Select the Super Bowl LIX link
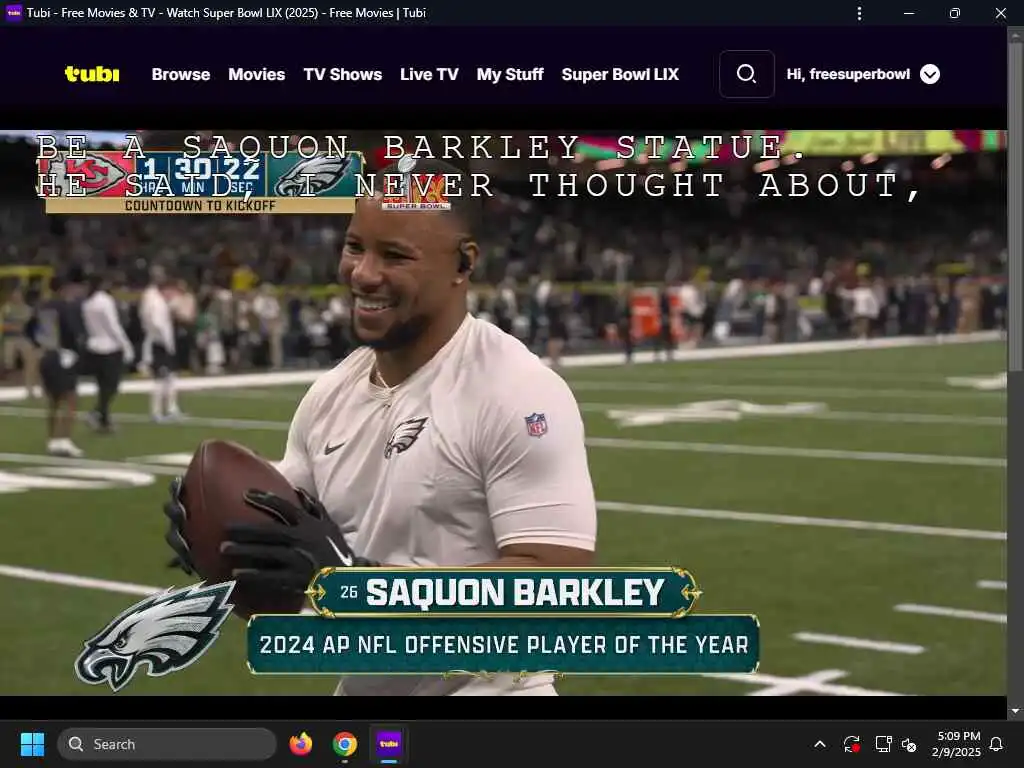Image resolution: width=1024 pixels, height=768 pixels. click(x=620, y=74)
